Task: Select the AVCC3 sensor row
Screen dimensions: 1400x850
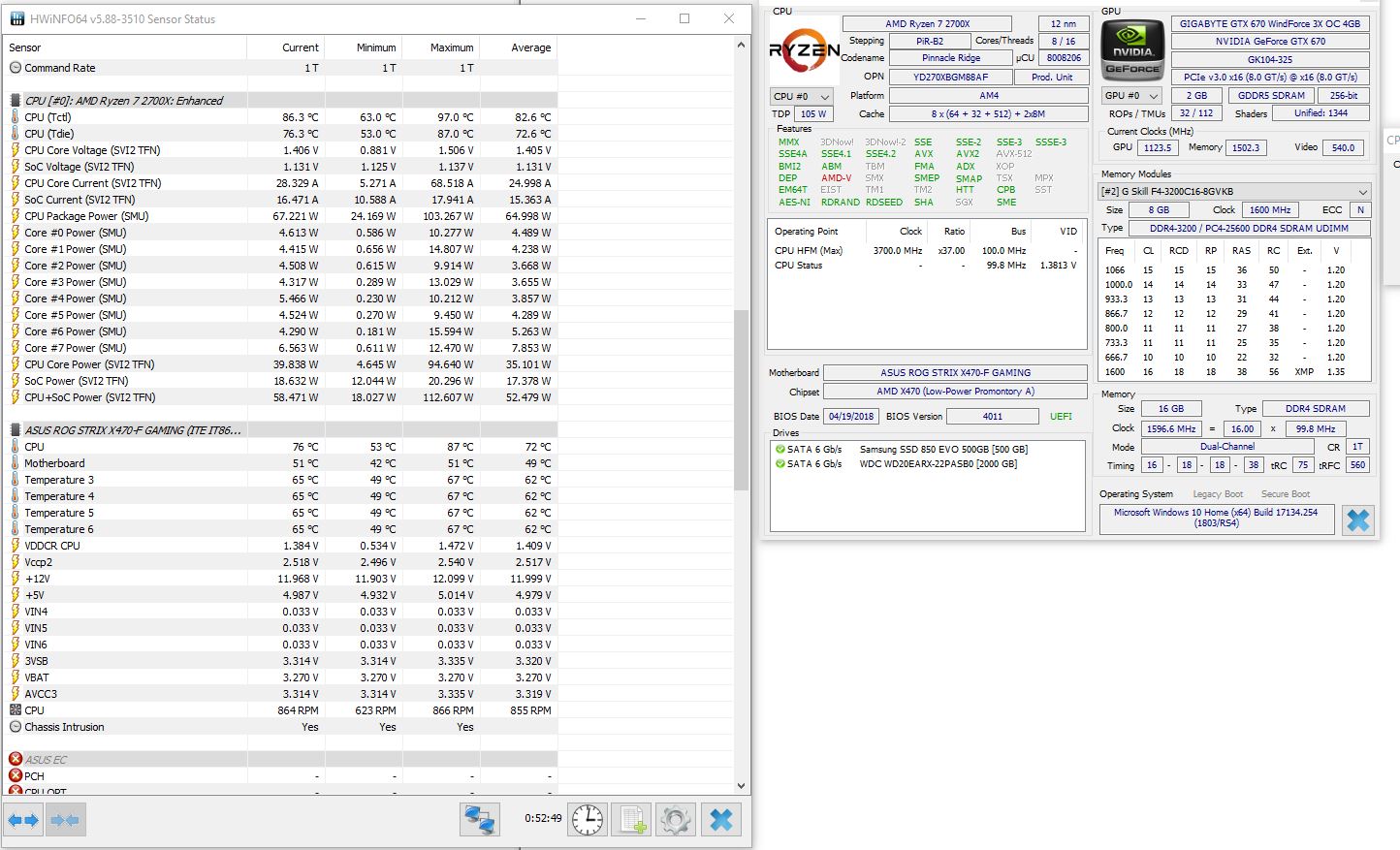Action: 280,694
